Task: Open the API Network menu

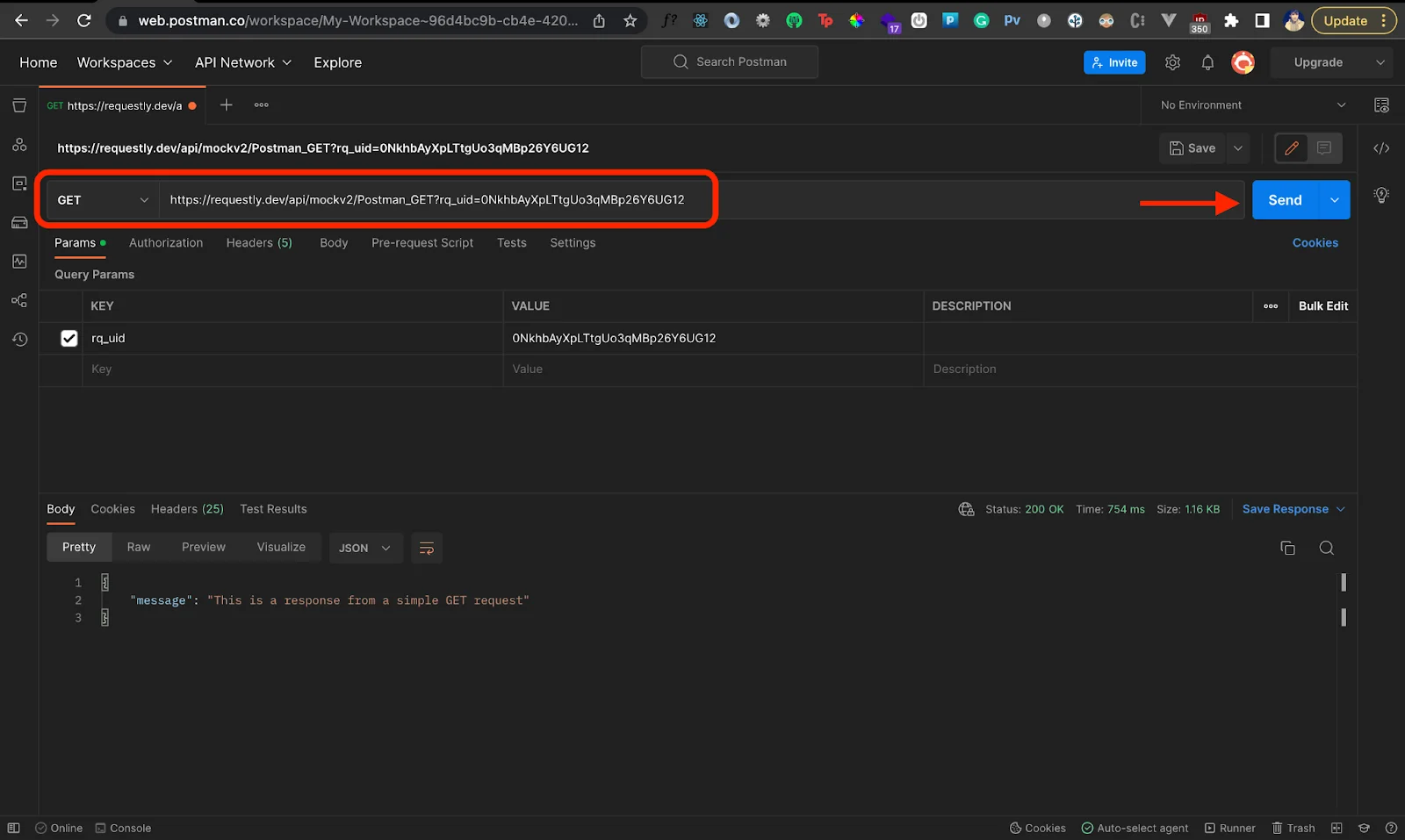Action: pos(243,62)
